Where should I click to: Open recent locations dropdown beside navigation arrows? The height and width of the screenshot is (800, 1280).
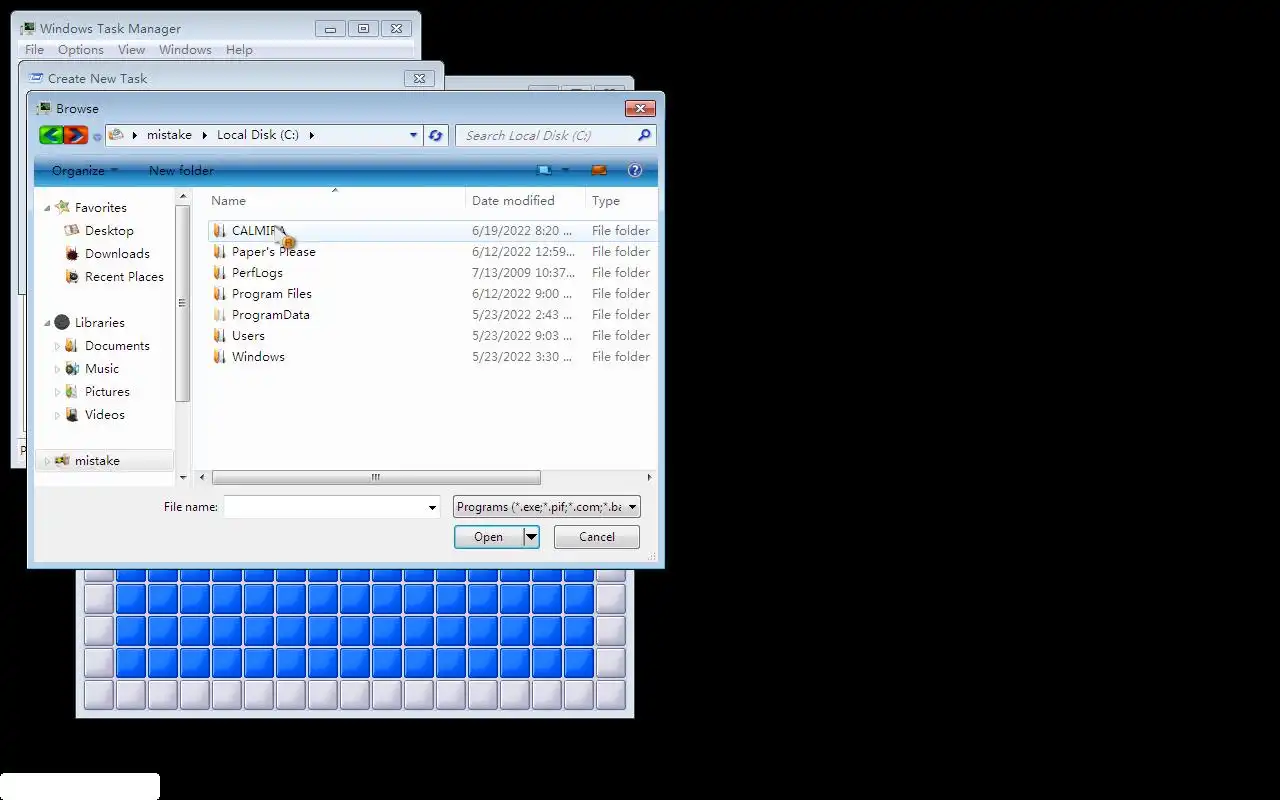pos(97,136)
